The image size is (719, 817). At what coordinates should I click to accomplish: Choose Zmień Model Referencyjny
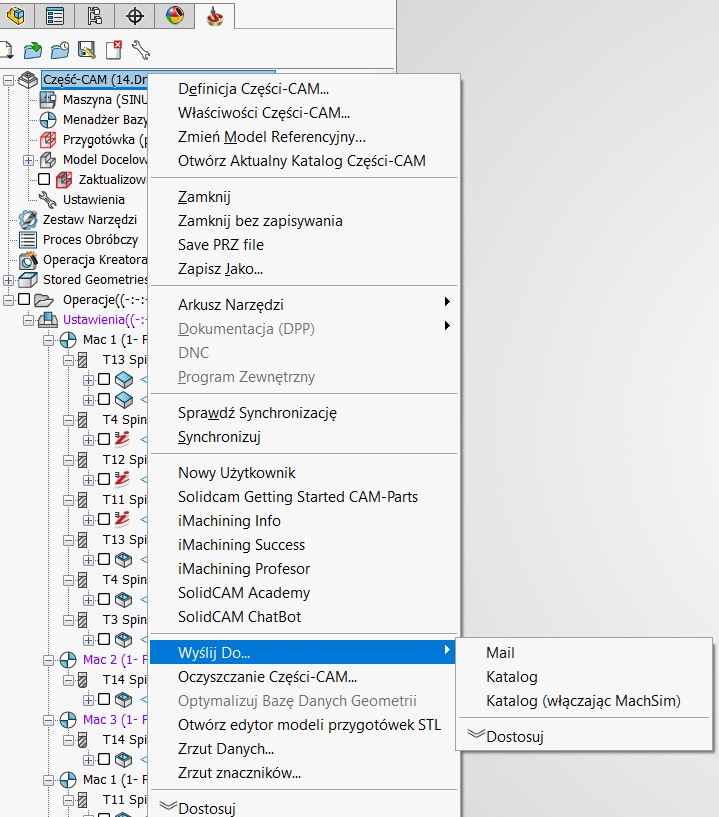coord(304,137)
